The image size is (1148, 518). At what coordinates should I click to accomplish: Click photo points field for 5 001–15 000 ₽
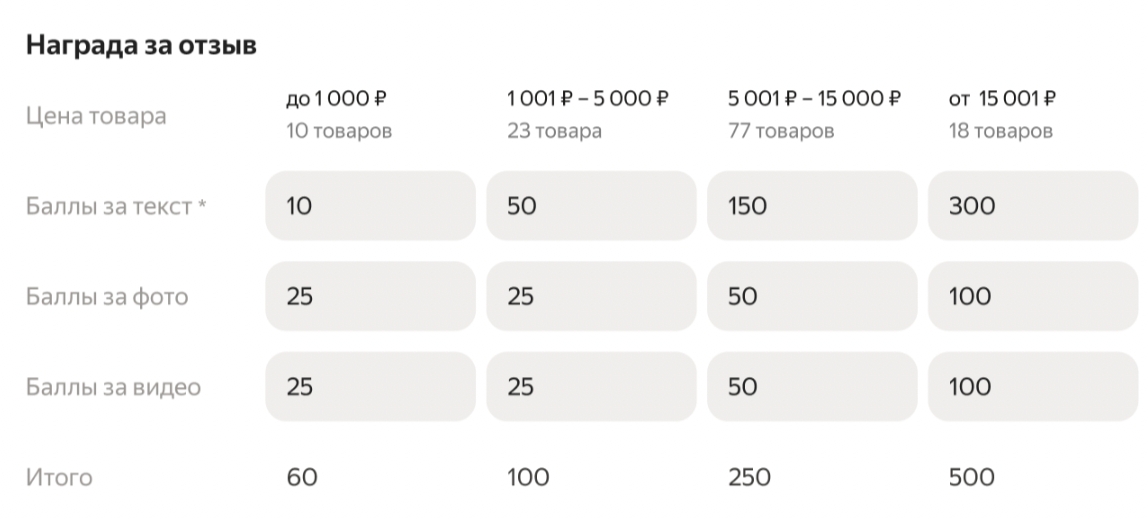click(811, 296)
